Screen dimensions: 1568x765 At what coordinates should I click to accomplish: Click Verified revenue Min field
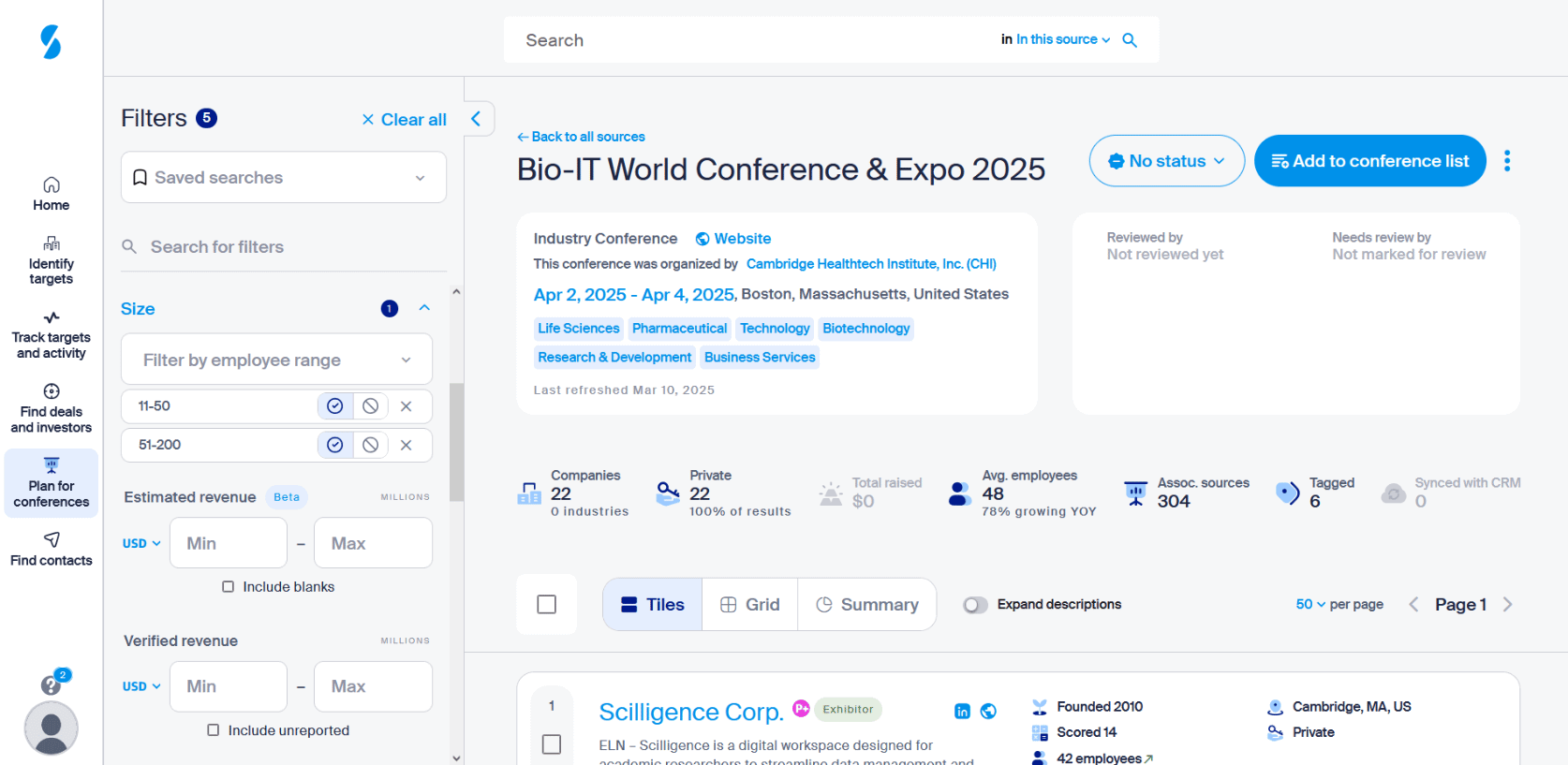coord(229,686)
